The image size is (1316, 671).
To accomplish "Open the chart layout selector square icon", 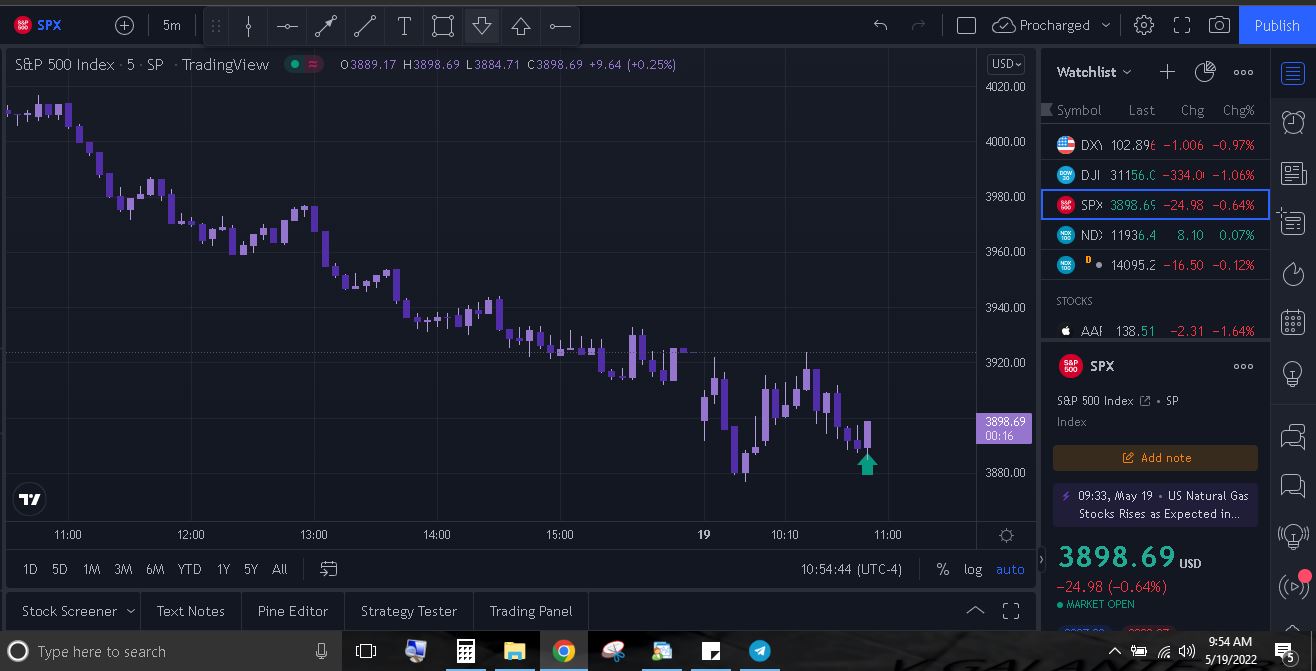I will [x=966, y=25].
